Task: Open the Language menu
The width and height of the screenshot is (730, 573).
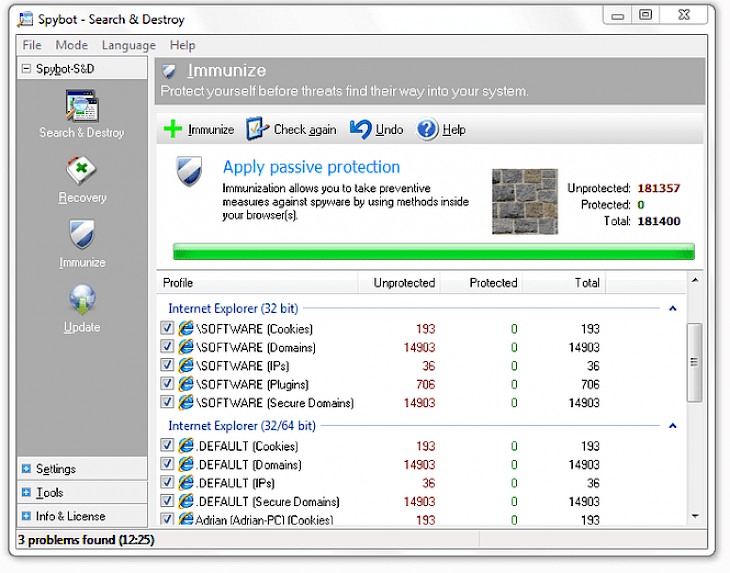Action: [x=129, y=45]
